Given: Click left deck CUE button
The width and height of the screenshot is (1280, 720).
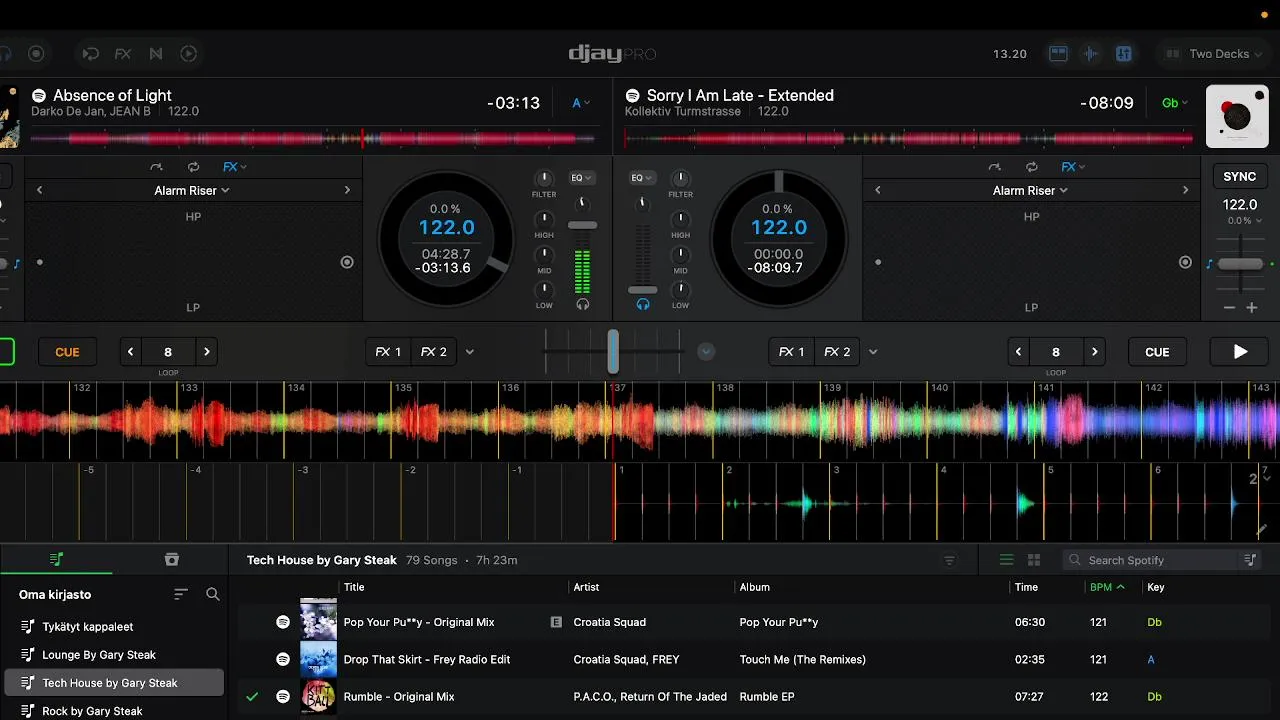Looking at the screenshot, I should coord(67,352).
